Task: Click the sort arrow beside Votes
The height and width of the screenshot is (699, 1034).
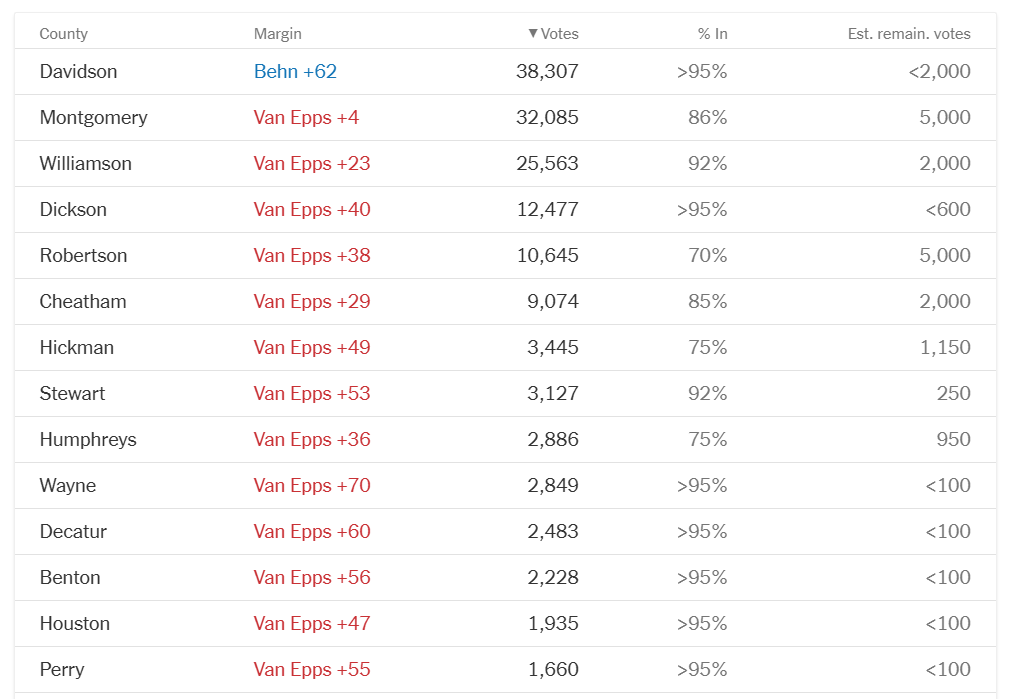Action: [x=533, y=34]
